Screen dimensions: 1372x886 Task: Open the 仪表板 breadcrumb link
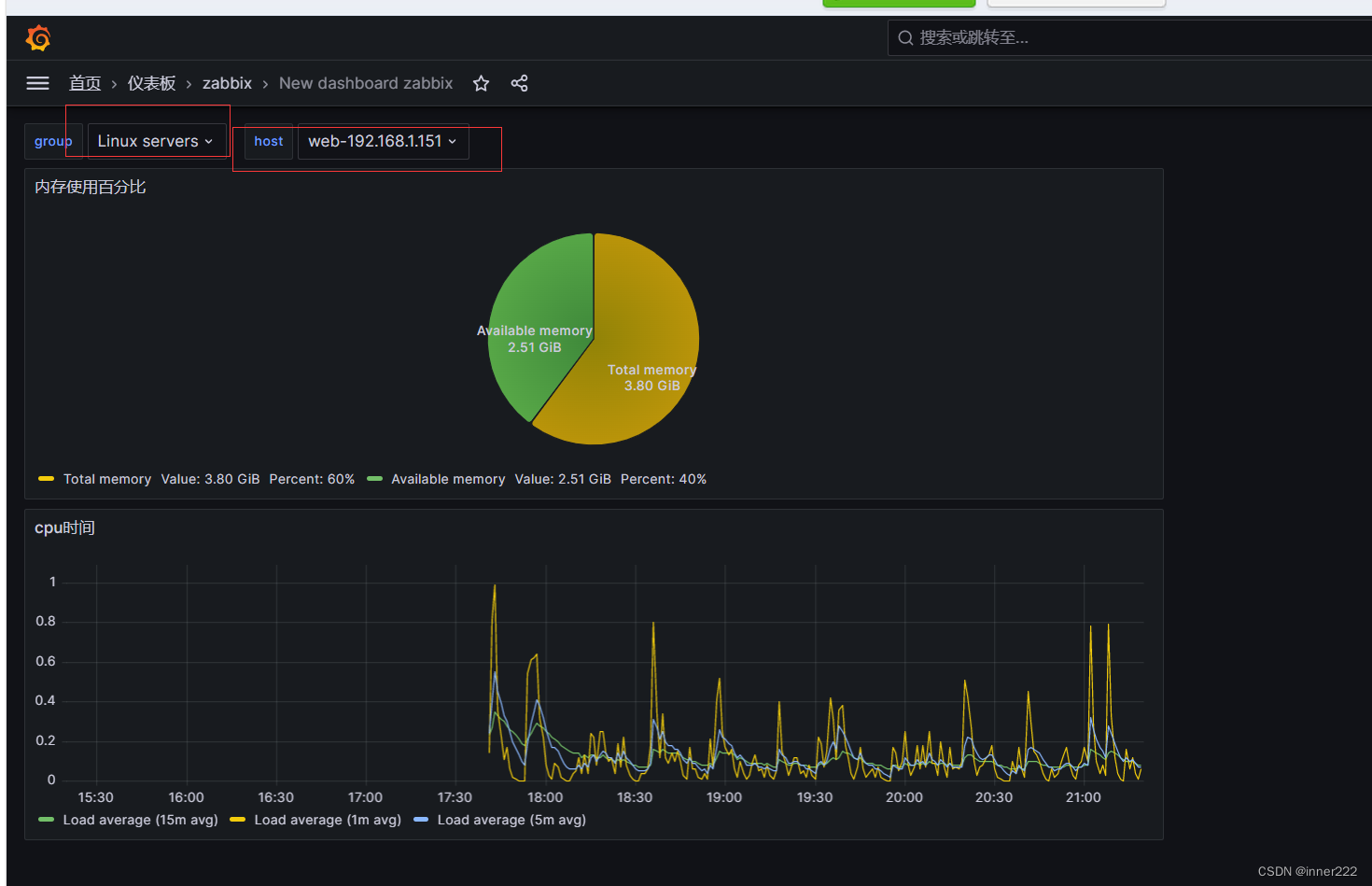[x=151, y=83]
